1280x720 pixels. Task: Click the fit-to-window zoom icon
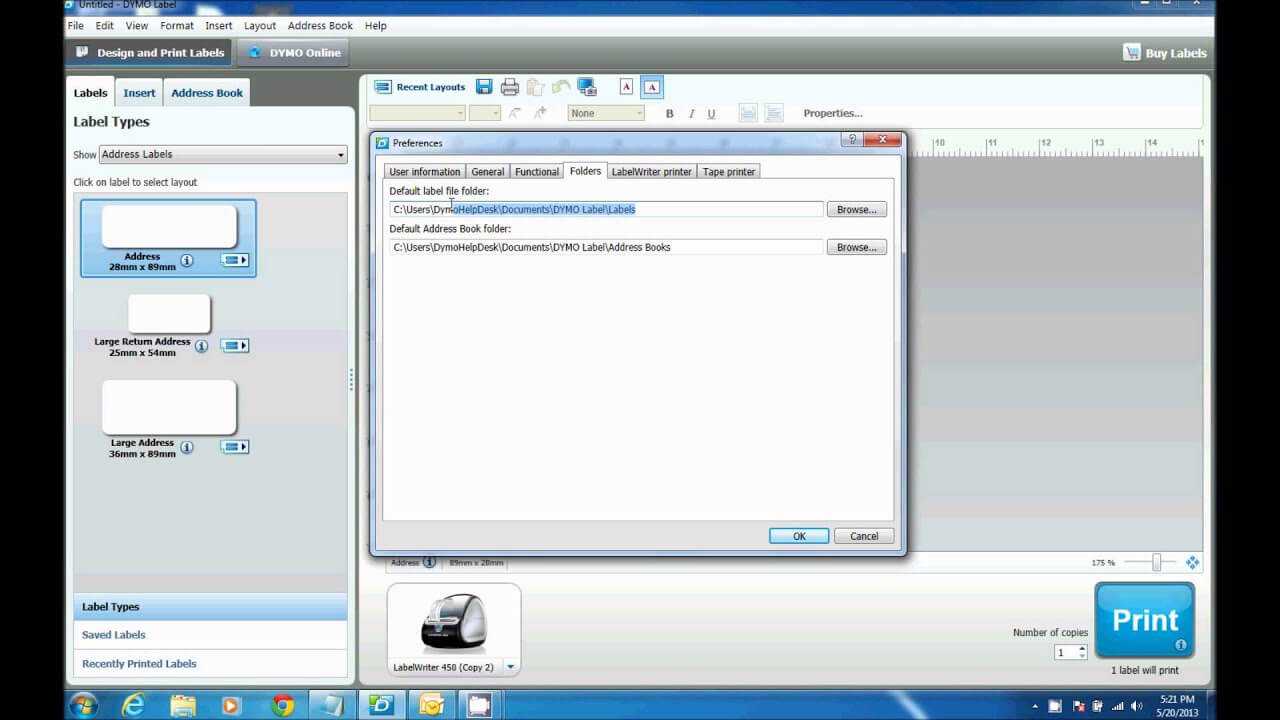[1192, 563]
